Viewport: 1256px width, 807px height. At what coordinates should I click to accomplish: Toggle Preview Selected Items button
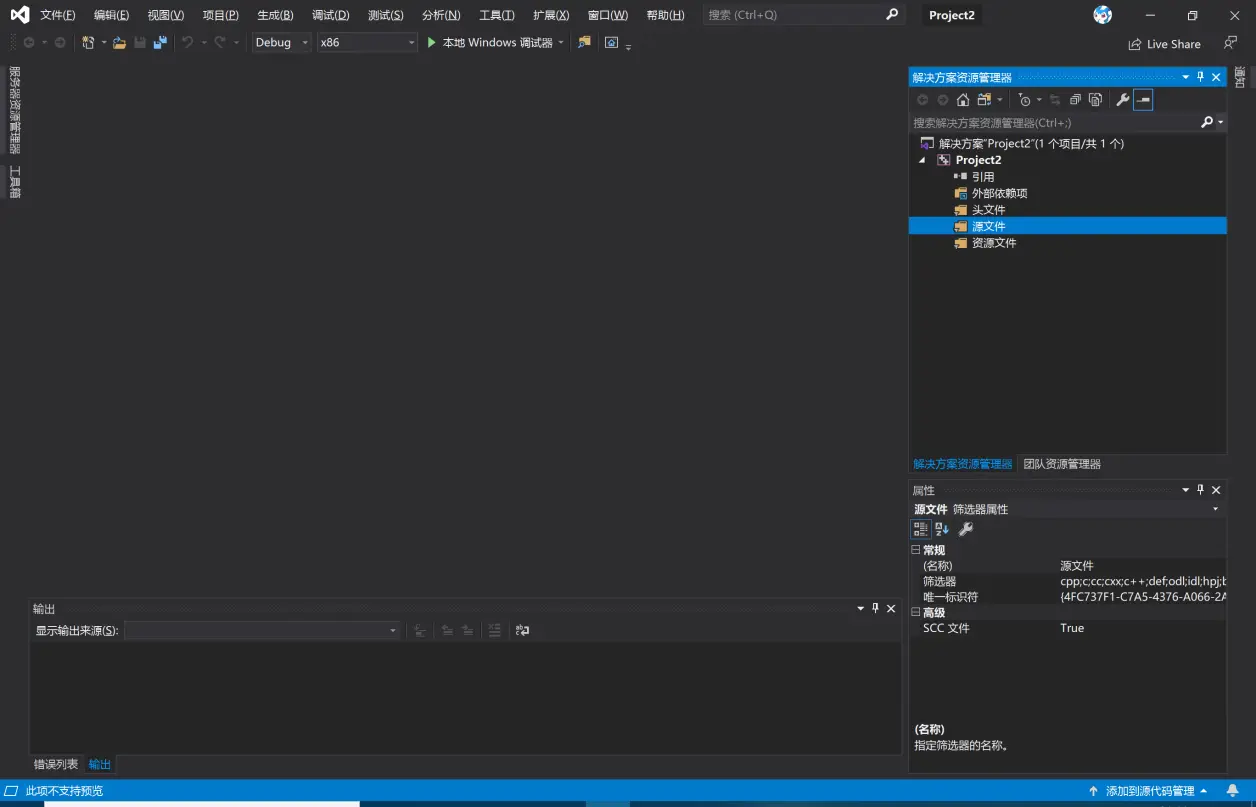[x=1143, y=100]
